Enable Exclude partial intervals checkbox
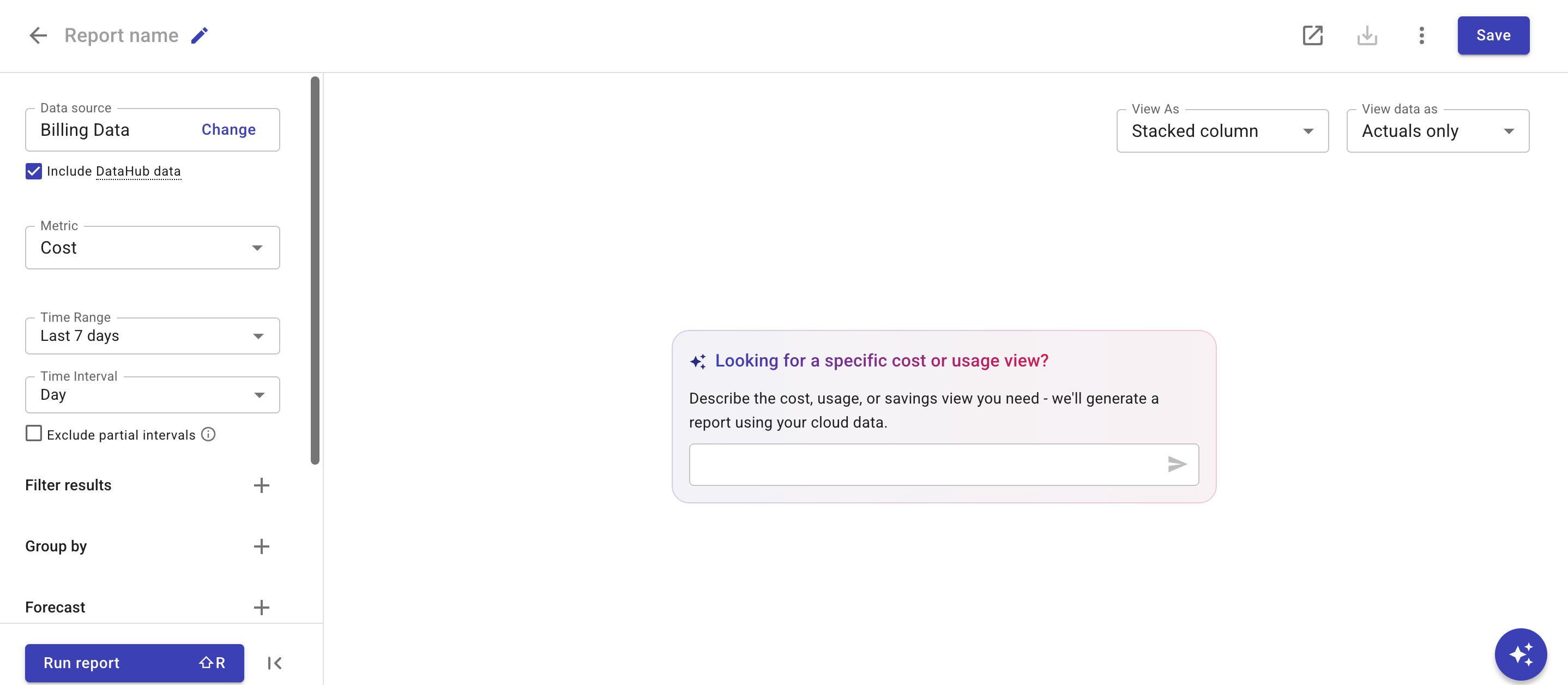The height and width of the screenshot is (685, 1568). 34,434
